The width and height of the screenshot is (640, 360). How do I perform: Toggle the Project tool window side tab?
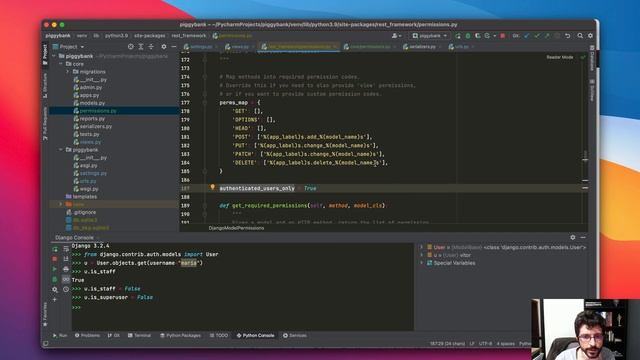point(45,55)
